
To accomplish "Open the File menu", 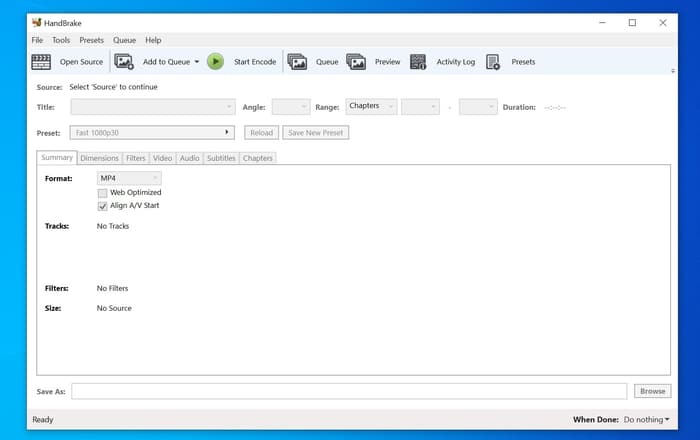I will coord(37,40).
